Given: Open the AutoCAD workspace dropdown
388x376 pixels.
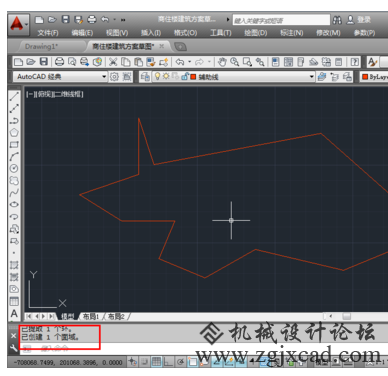Looking at the screenshot, I should (60, 77).
